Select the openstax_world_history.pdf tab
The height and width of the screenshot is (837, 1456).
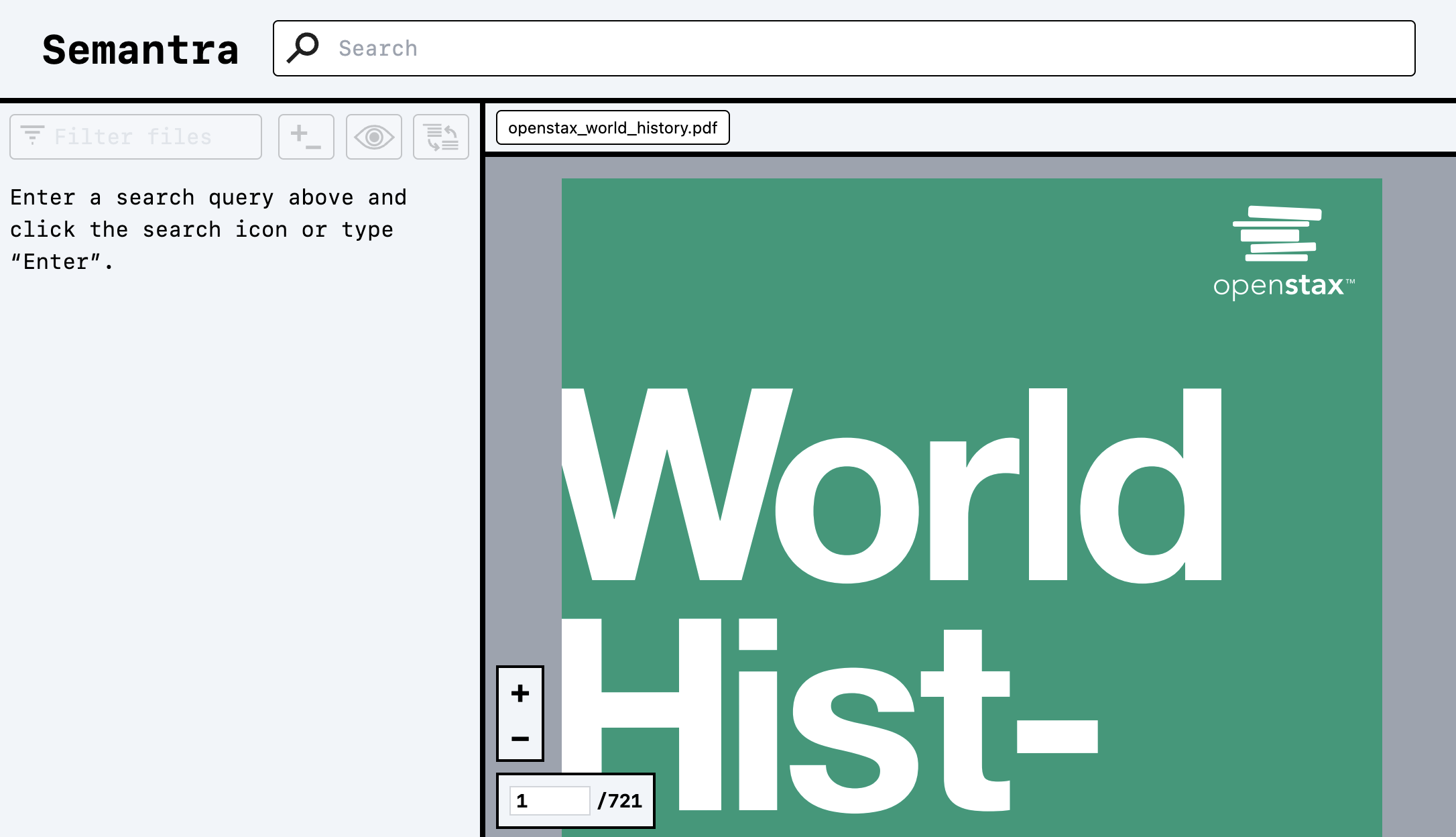[613, 127]
